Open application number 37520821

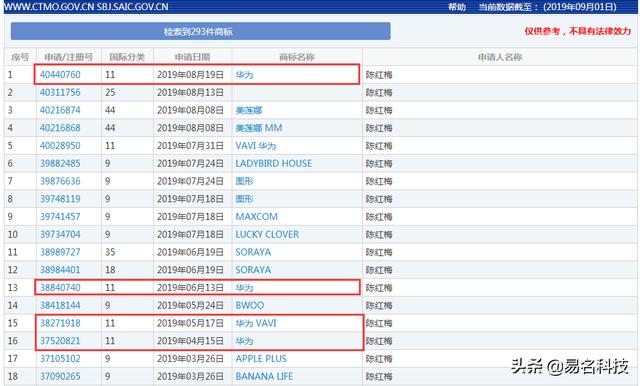click(x=60, y=341)
